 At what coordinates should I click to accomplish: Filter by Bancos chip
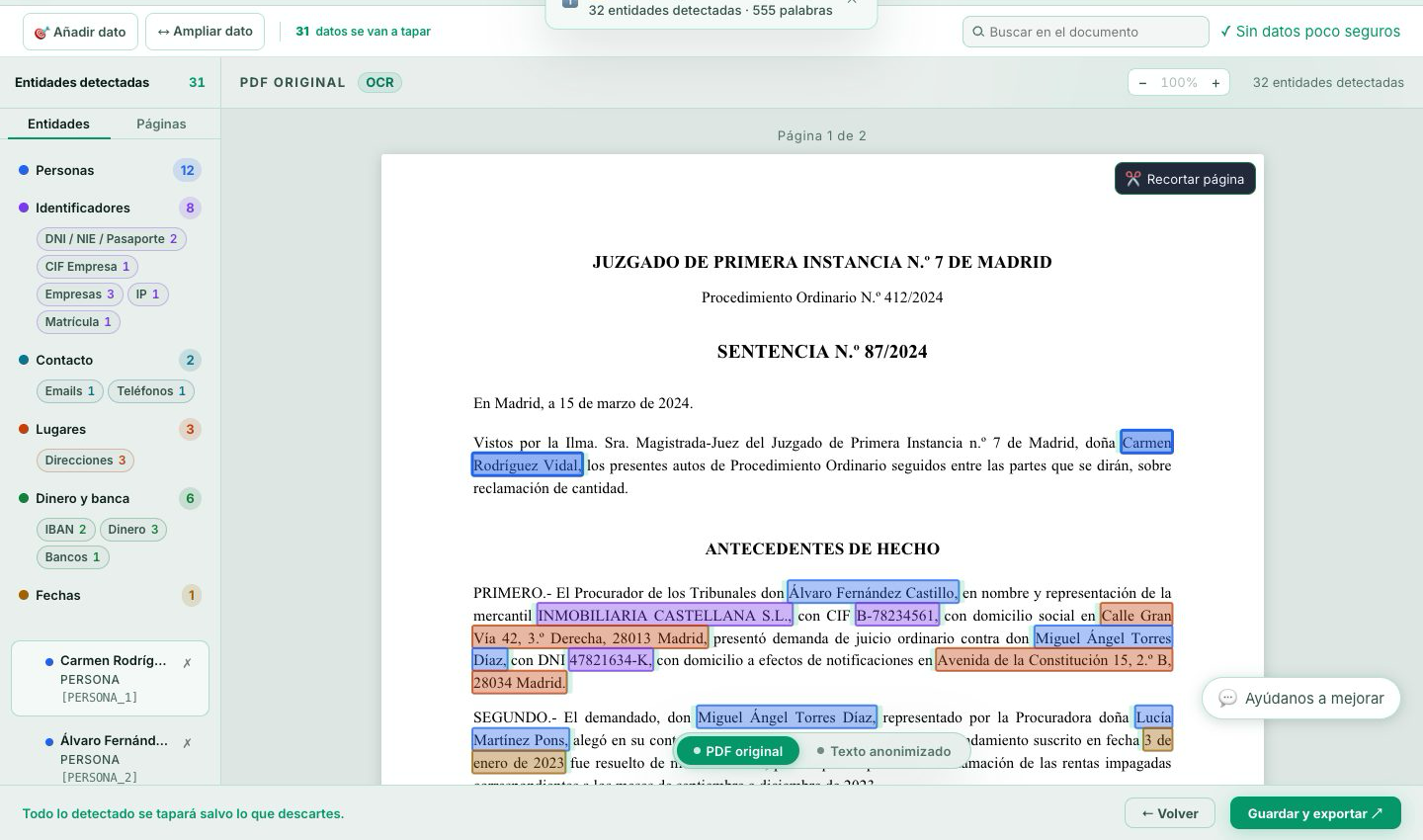(72, 557)
